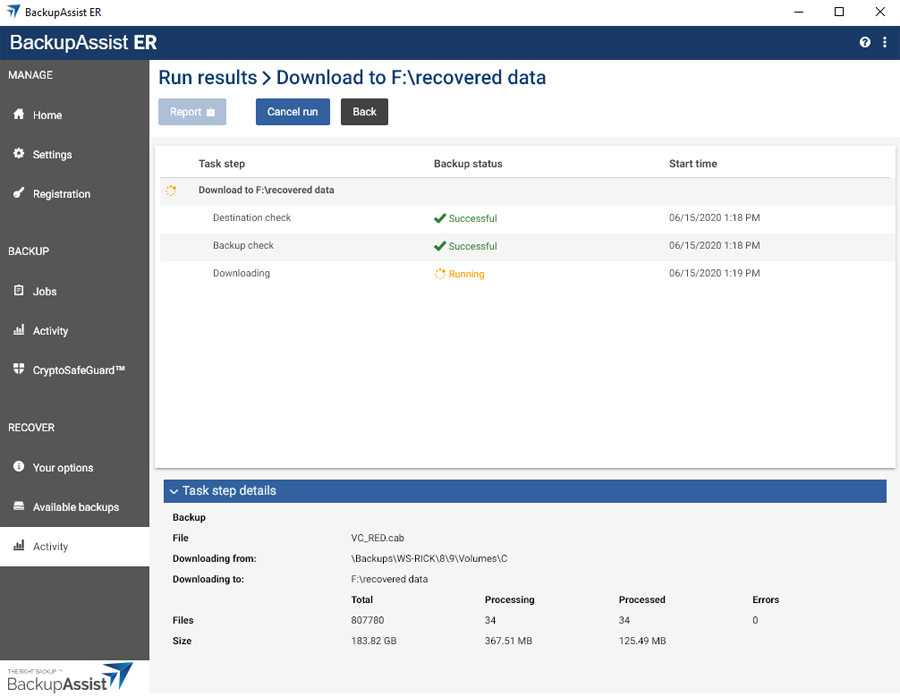
Task: Click the Available backups drive icon
Action: (19, 506)
